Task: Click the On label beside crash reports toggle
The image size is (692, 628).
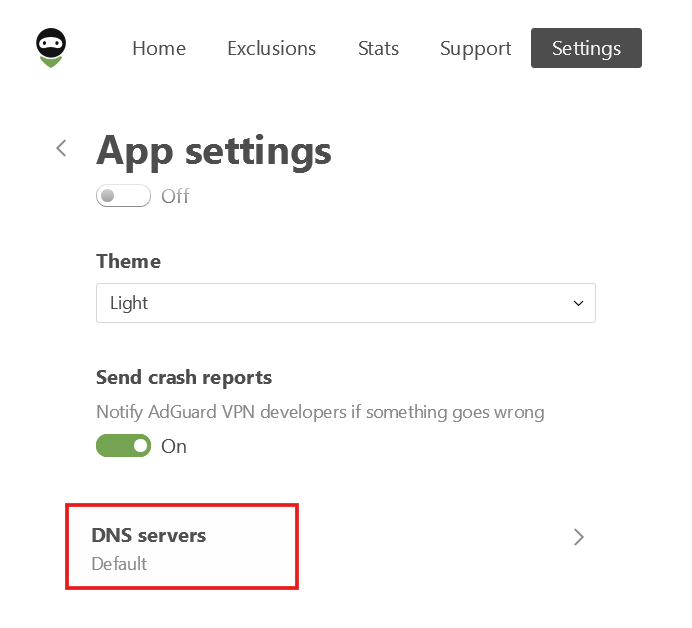Action: pos(174,446)
